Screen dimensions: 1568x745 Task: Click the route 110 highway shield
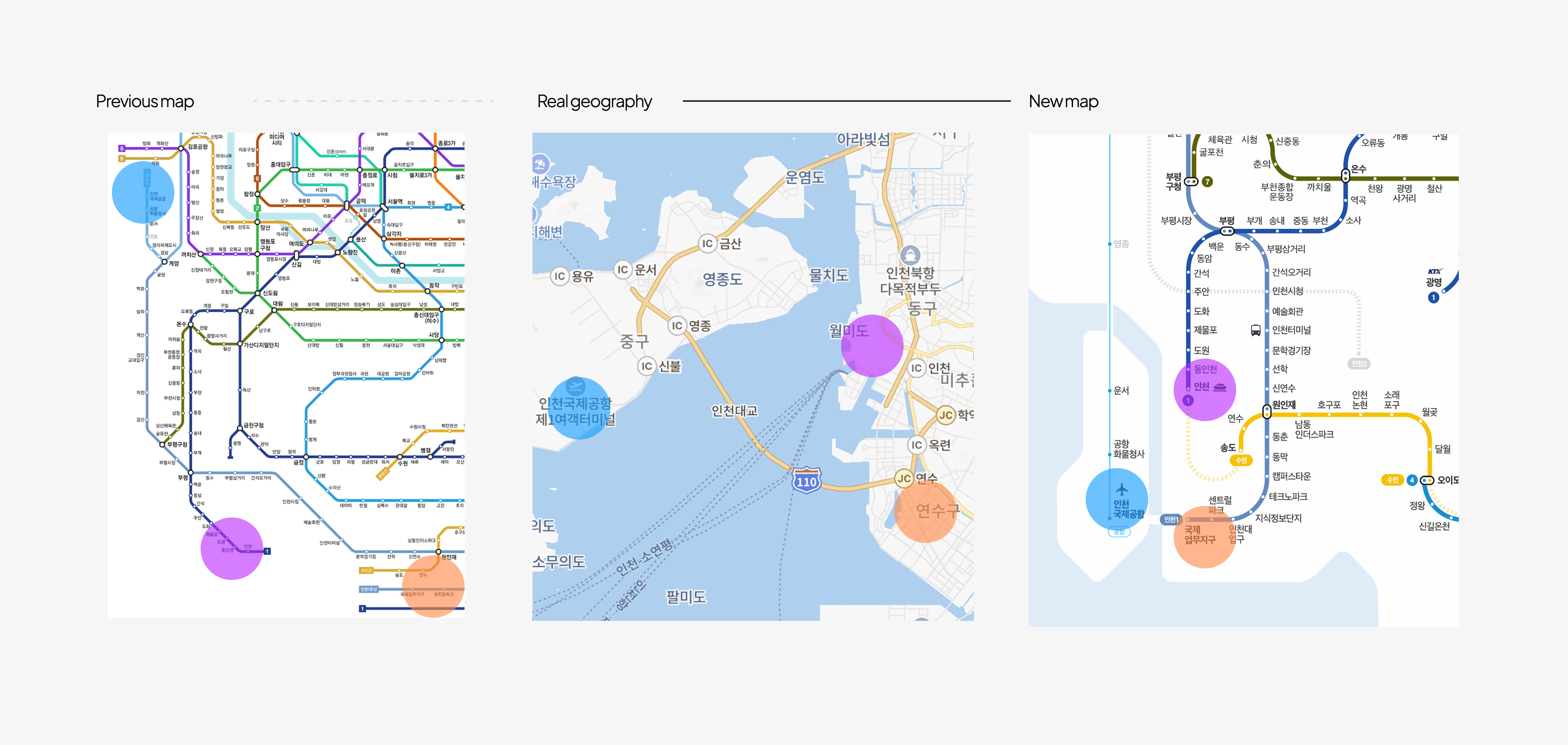[x=806, y=481]
